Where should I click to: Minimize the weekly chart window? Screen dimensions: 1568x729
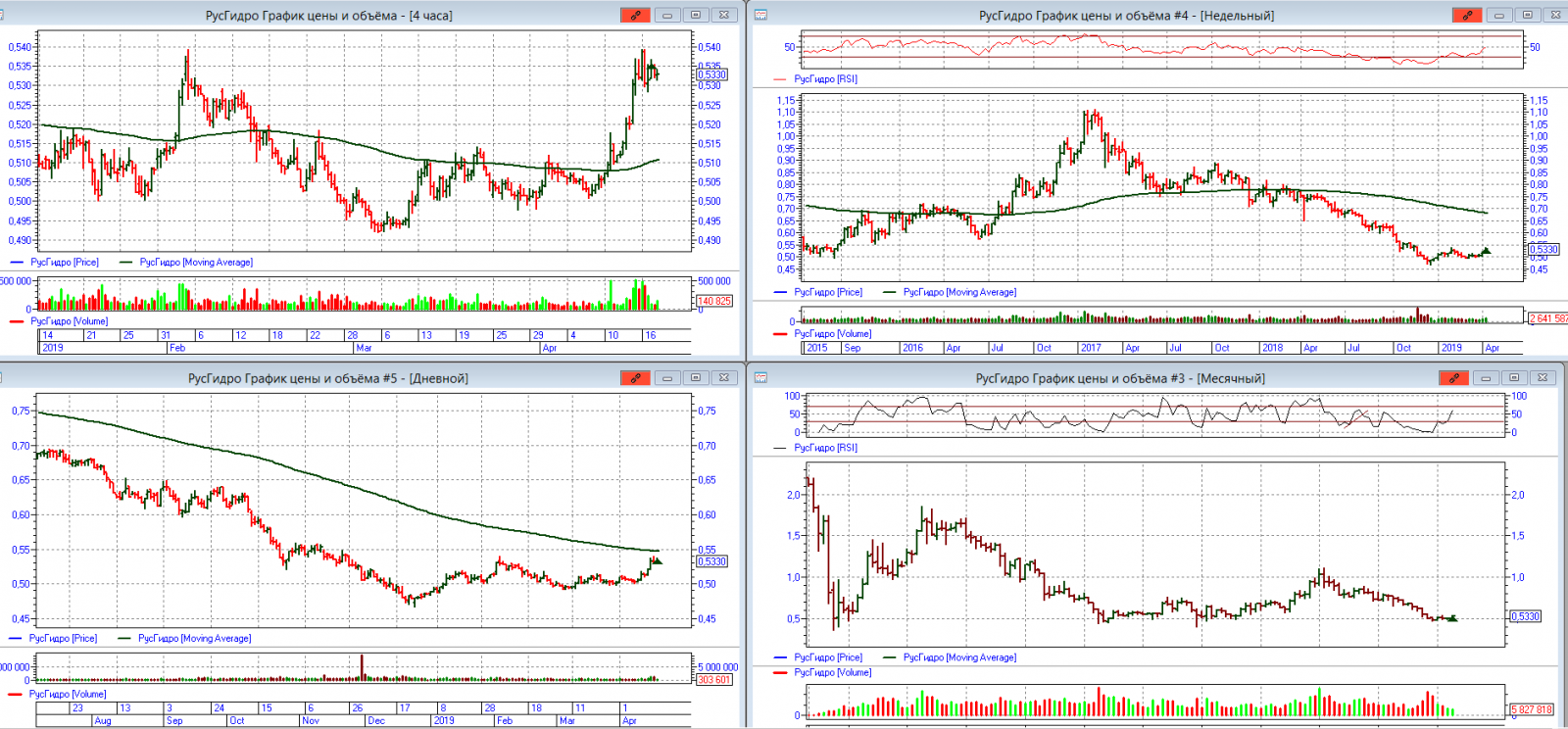1498,15
